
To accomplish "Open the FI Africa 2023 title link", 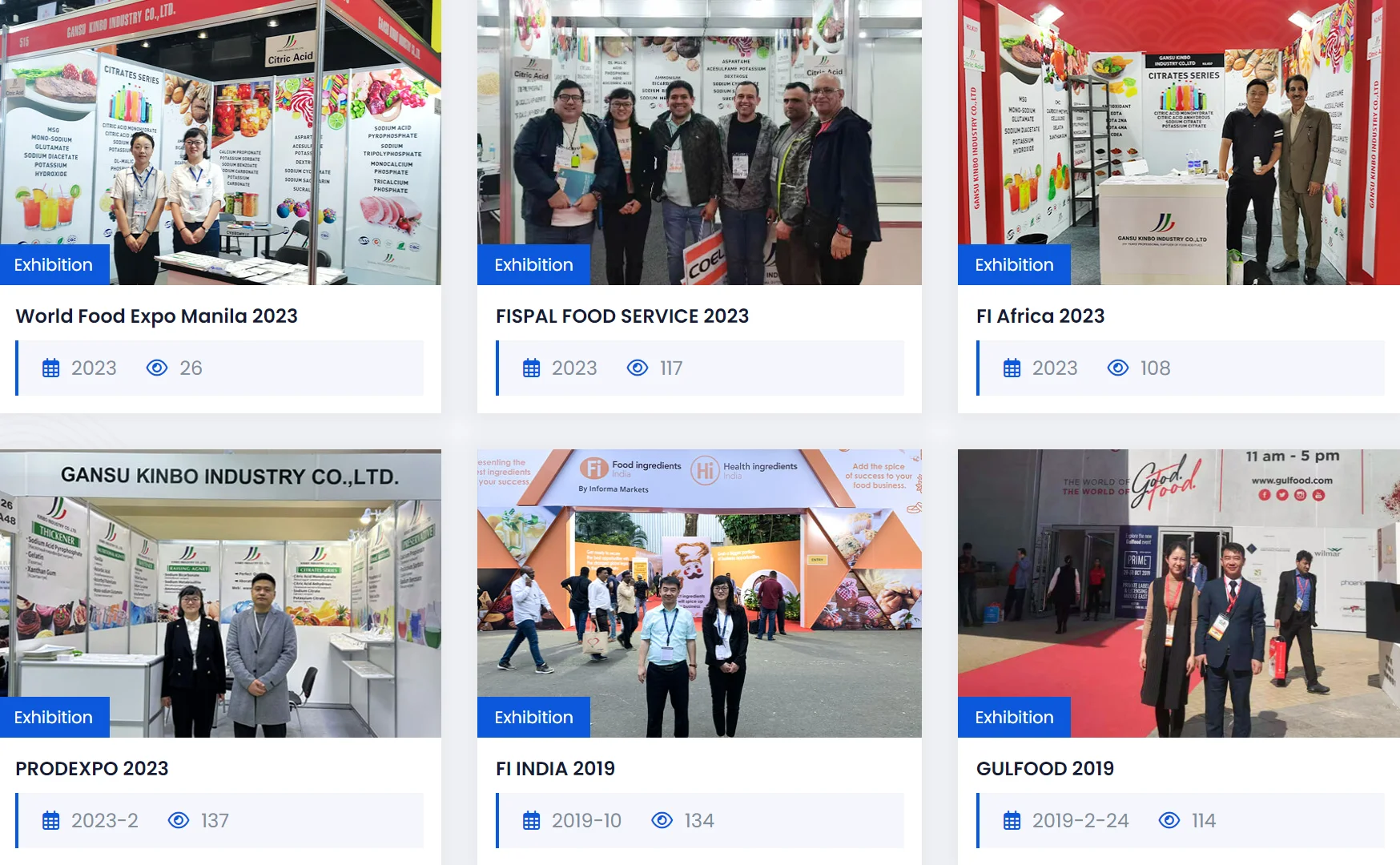I will pyautogui.click(x=1040, y=316).
